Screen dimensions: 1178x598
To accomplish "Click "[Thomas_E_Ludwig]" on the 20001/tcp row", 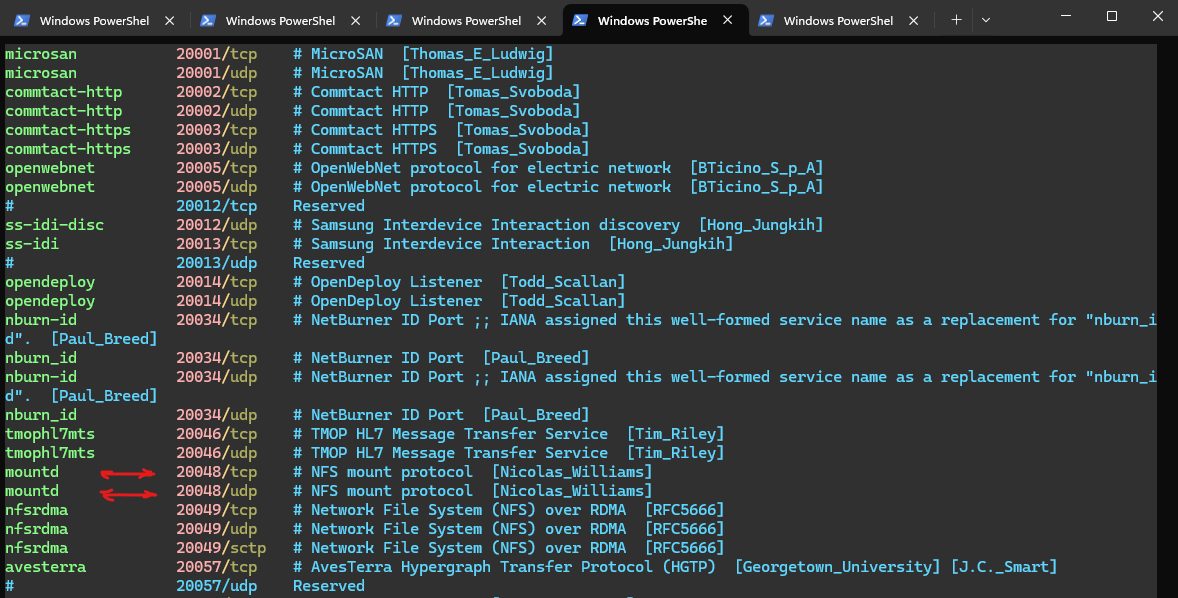I will coord(478,54).
